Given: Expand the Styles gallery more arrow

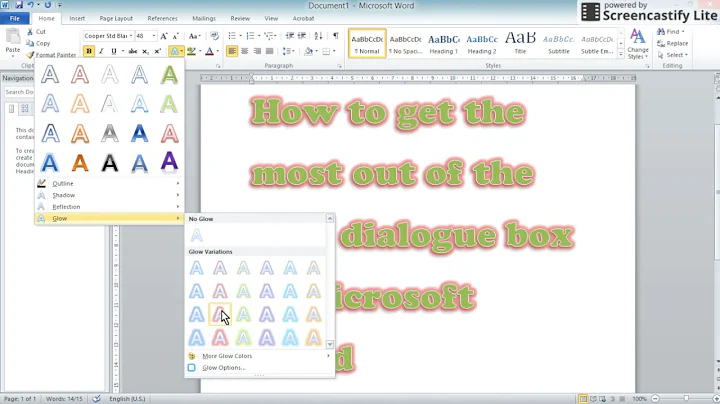Looking at the screenshot, I should click(621, 54).
